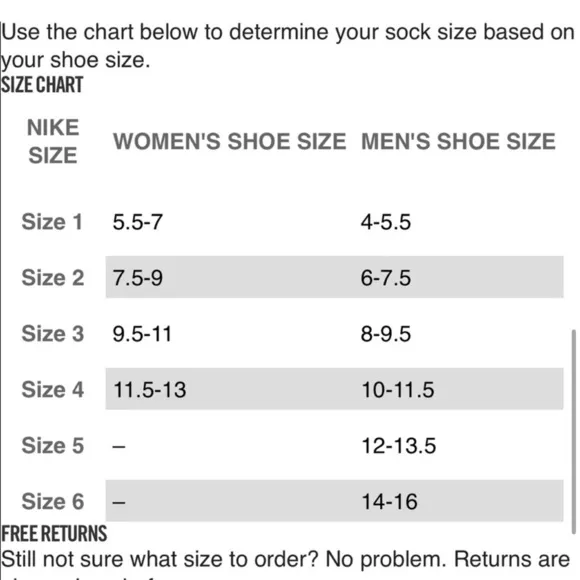Select the Size 1 row label
Viewport: 580px width, 580px height.
click(x=52, y=222)
